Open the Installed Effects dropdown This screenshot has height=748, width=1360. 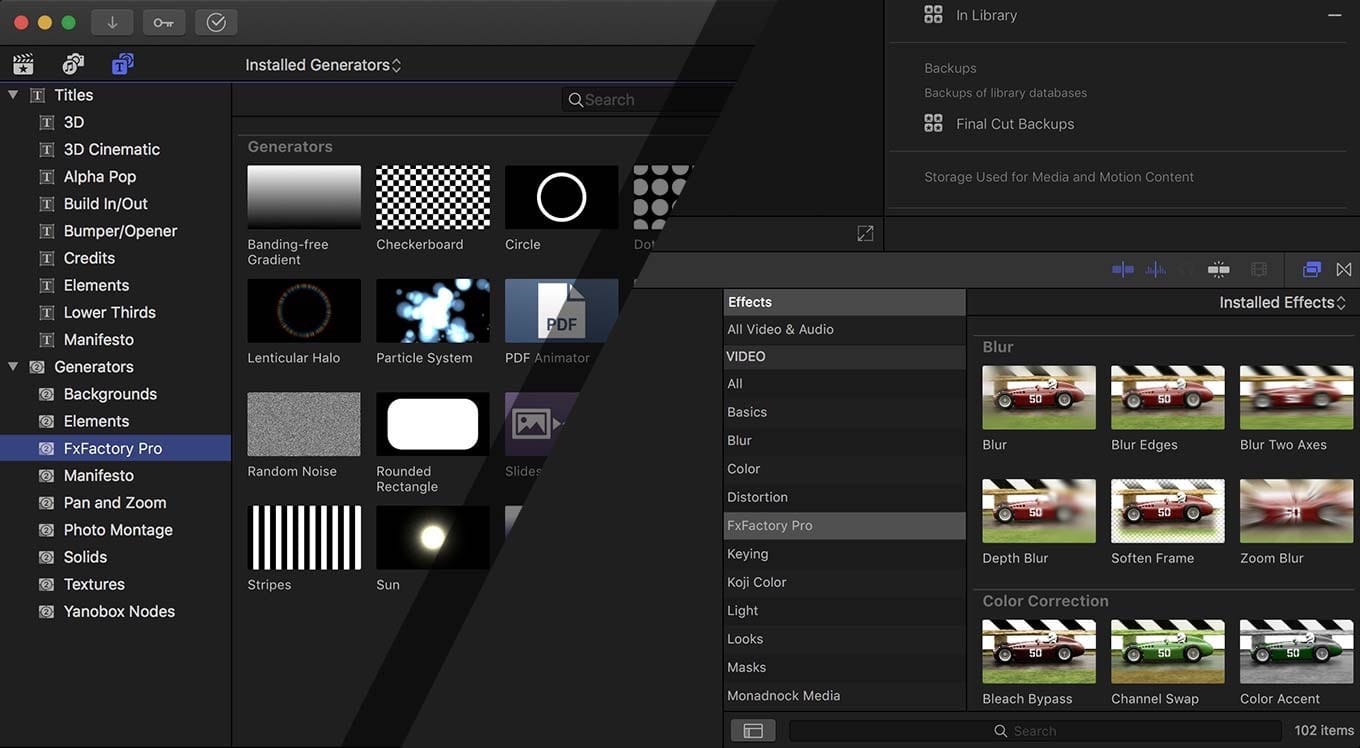1283,301
